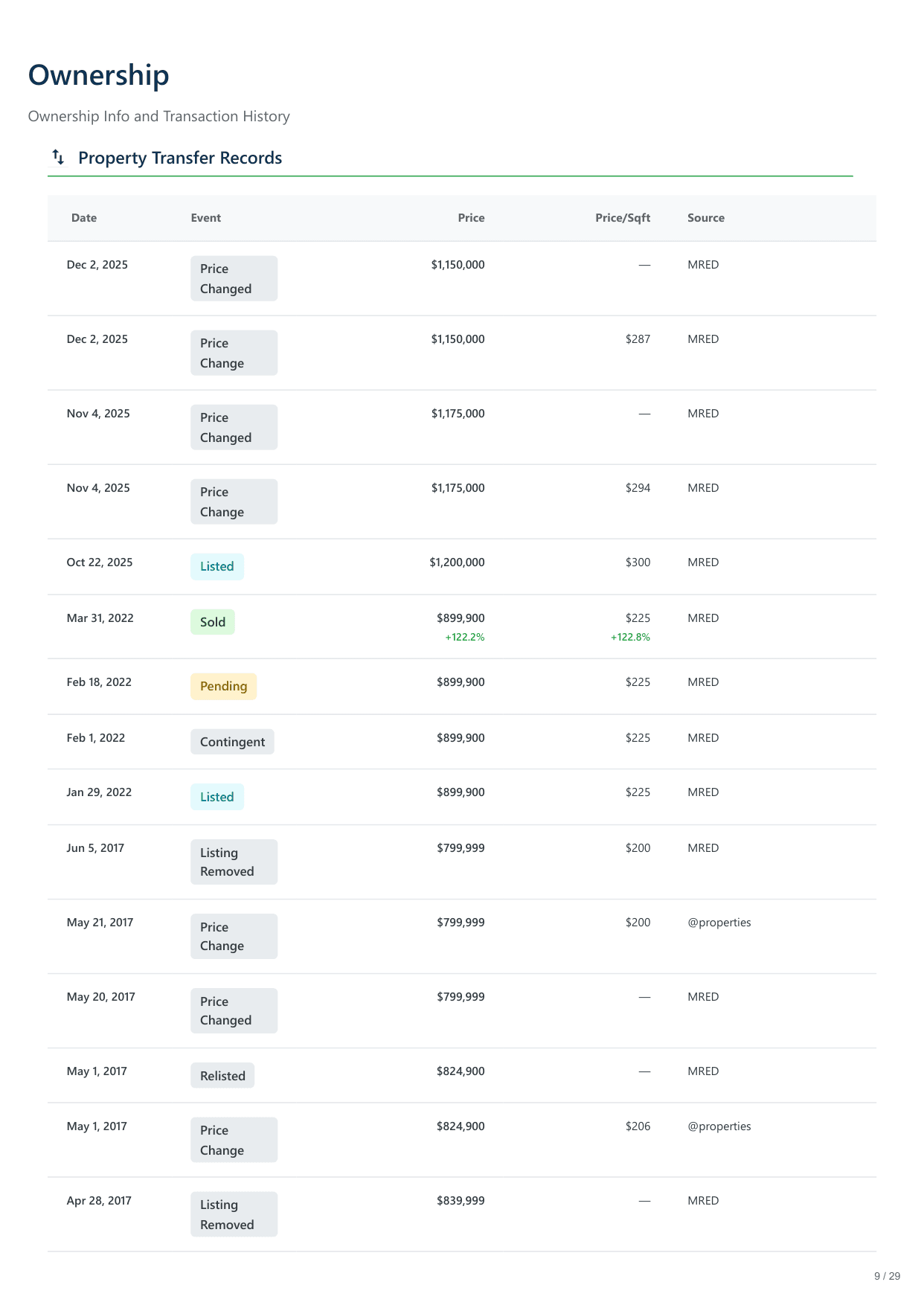Click the Price column header

click(x=471, y=218)
